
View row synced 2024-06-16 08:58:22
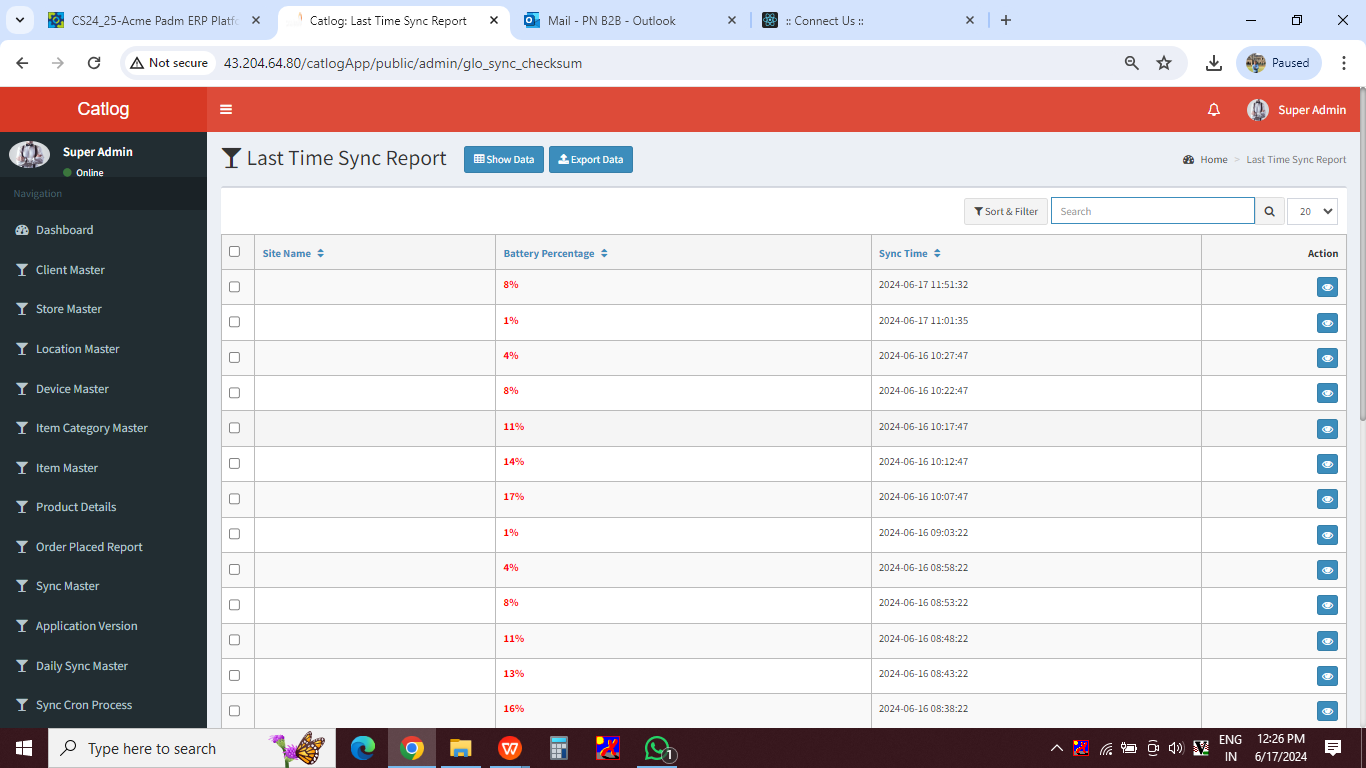click(x=1327, y=570)
